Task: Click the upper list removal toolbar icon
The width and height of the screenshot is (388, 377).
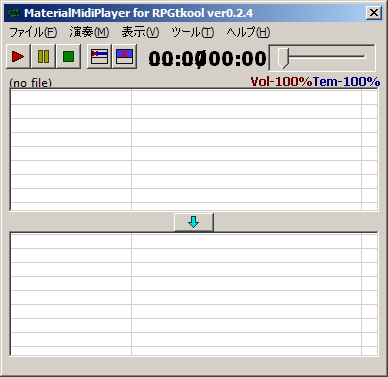Action: [x=99, y=56]
